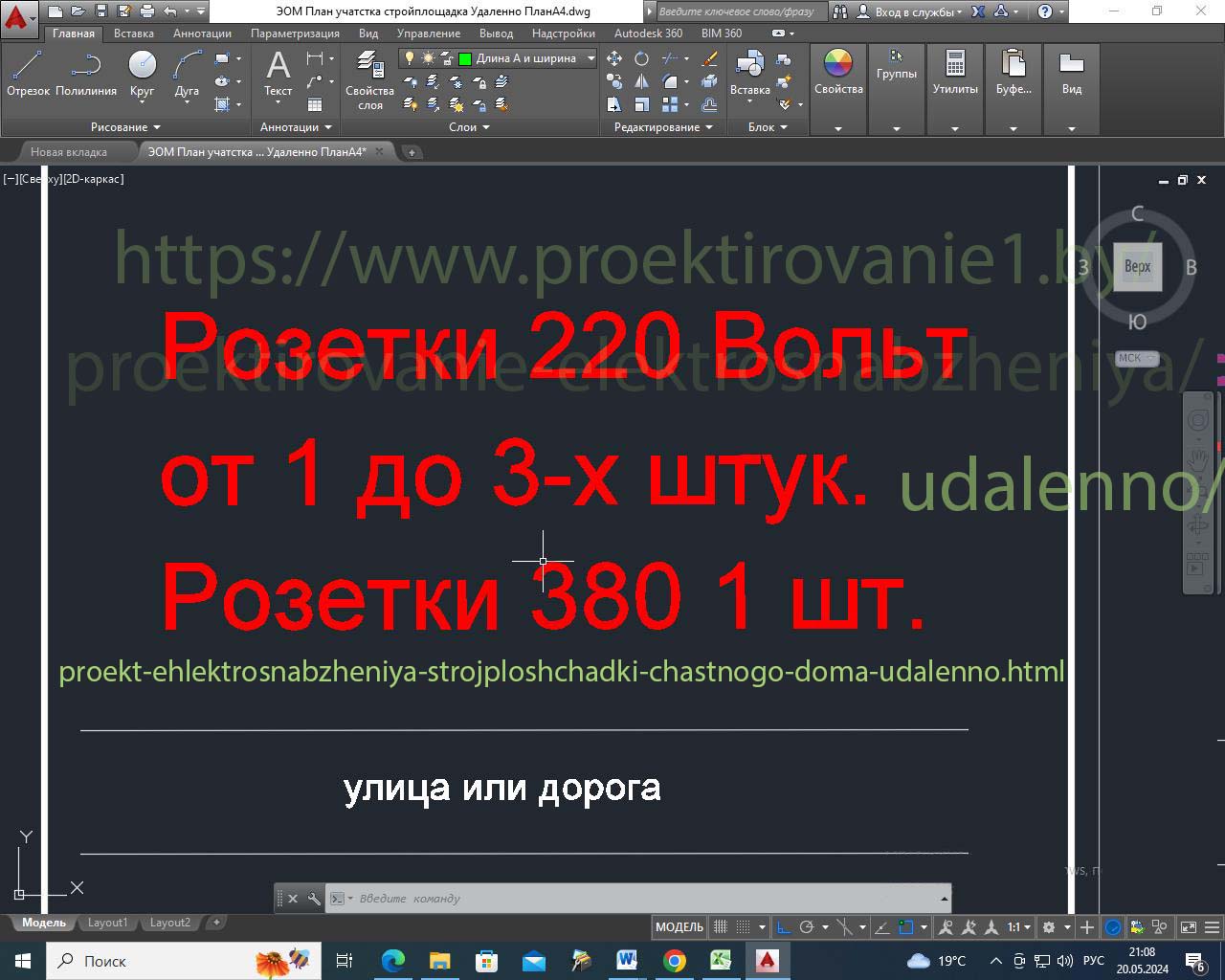Click the Вход в службы sign-in button
1225x980 pixels.
pyautogui.click(x=910, y=12)
